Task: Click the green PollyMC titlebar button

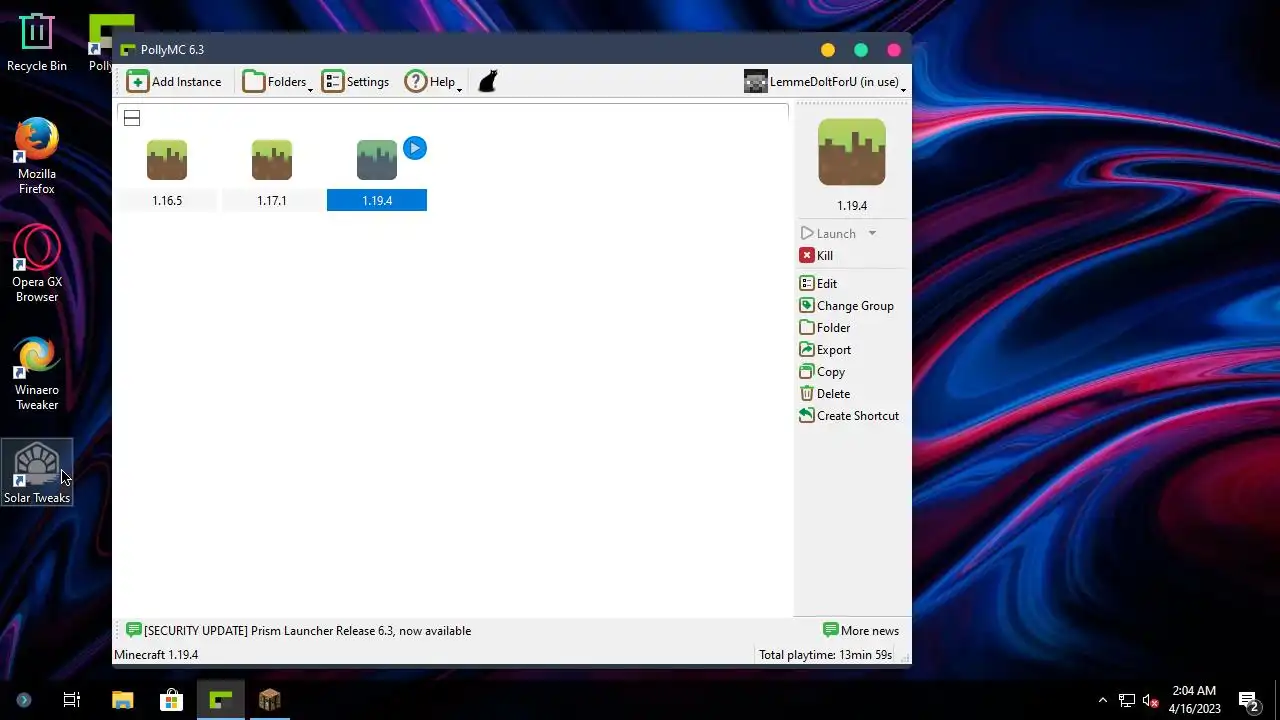Action: [861, 50]
